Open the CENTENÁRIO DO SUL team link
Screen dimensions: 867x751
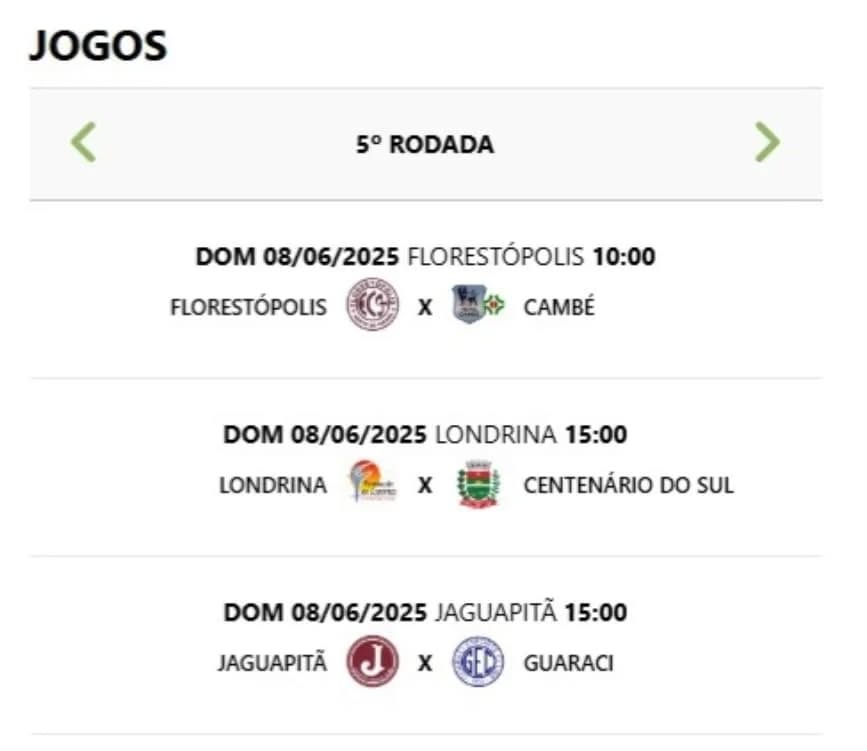point(628,486)
